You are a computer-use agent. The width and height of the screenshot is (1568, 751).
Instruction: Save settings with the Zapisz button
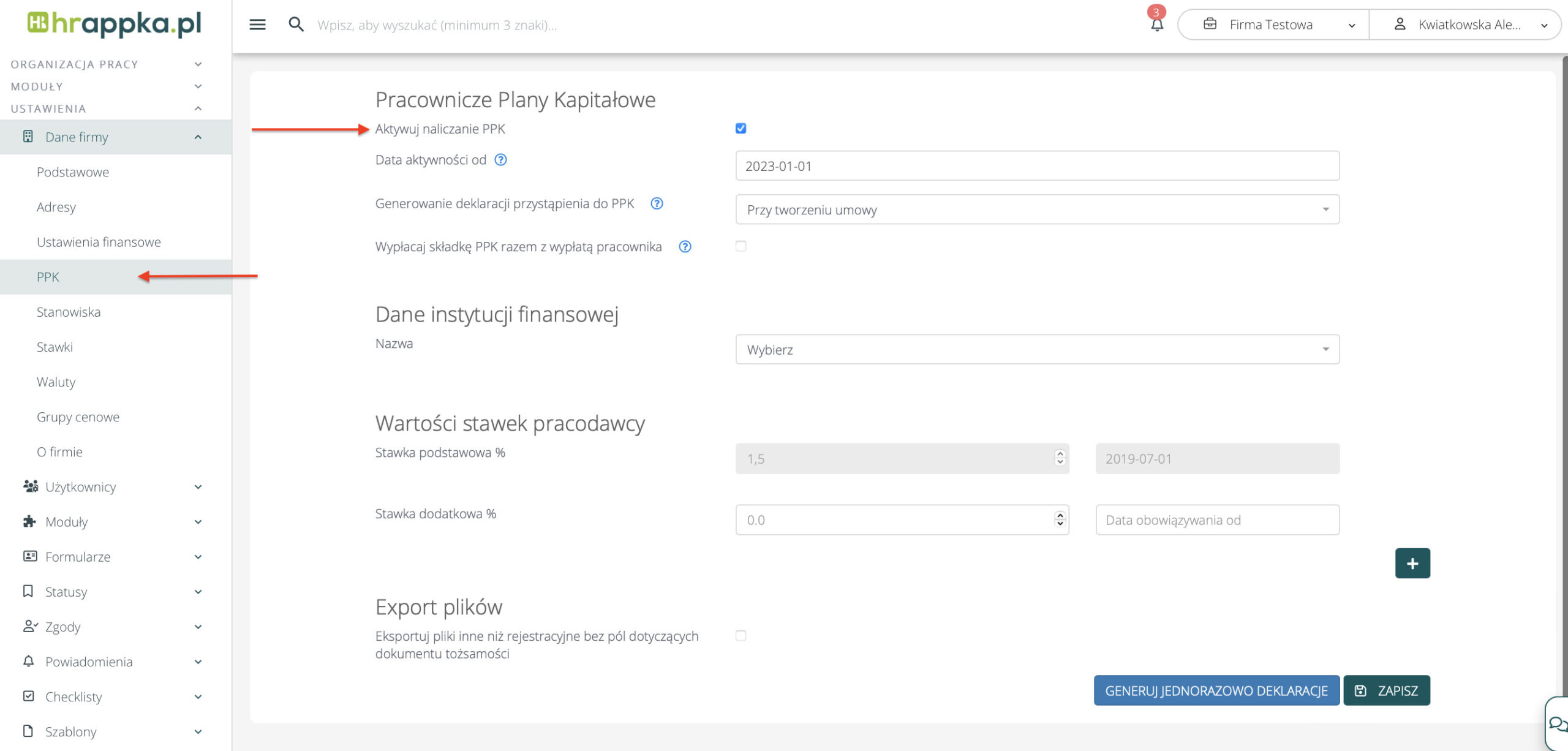coord(1386,690)
